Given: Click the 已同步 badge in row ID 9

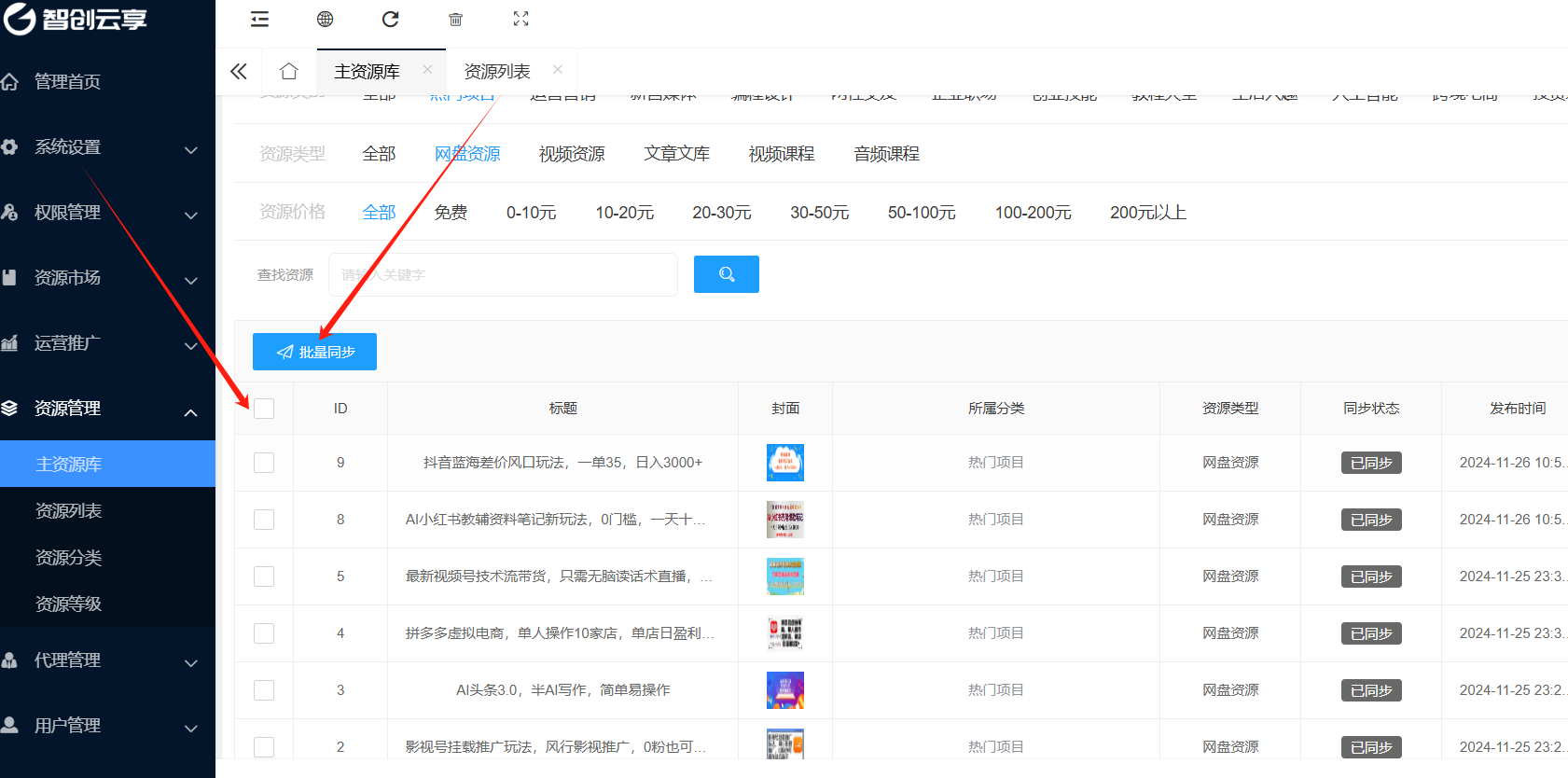Looking at the screenshot, I should point(1371,463).
